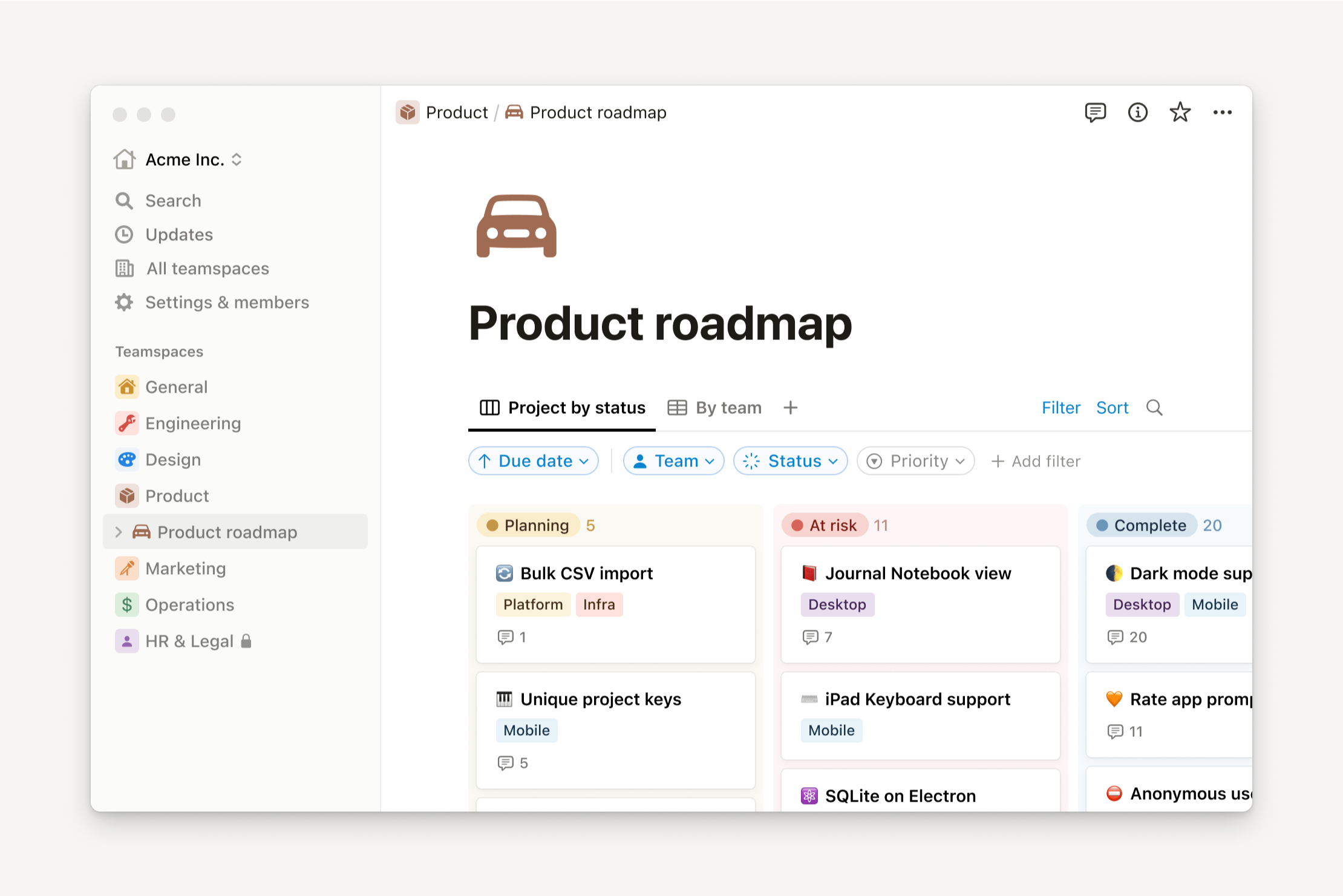1343x896 pixels.
Task: Open the Status filter dropdown
Action: click(x=790, y=461)
